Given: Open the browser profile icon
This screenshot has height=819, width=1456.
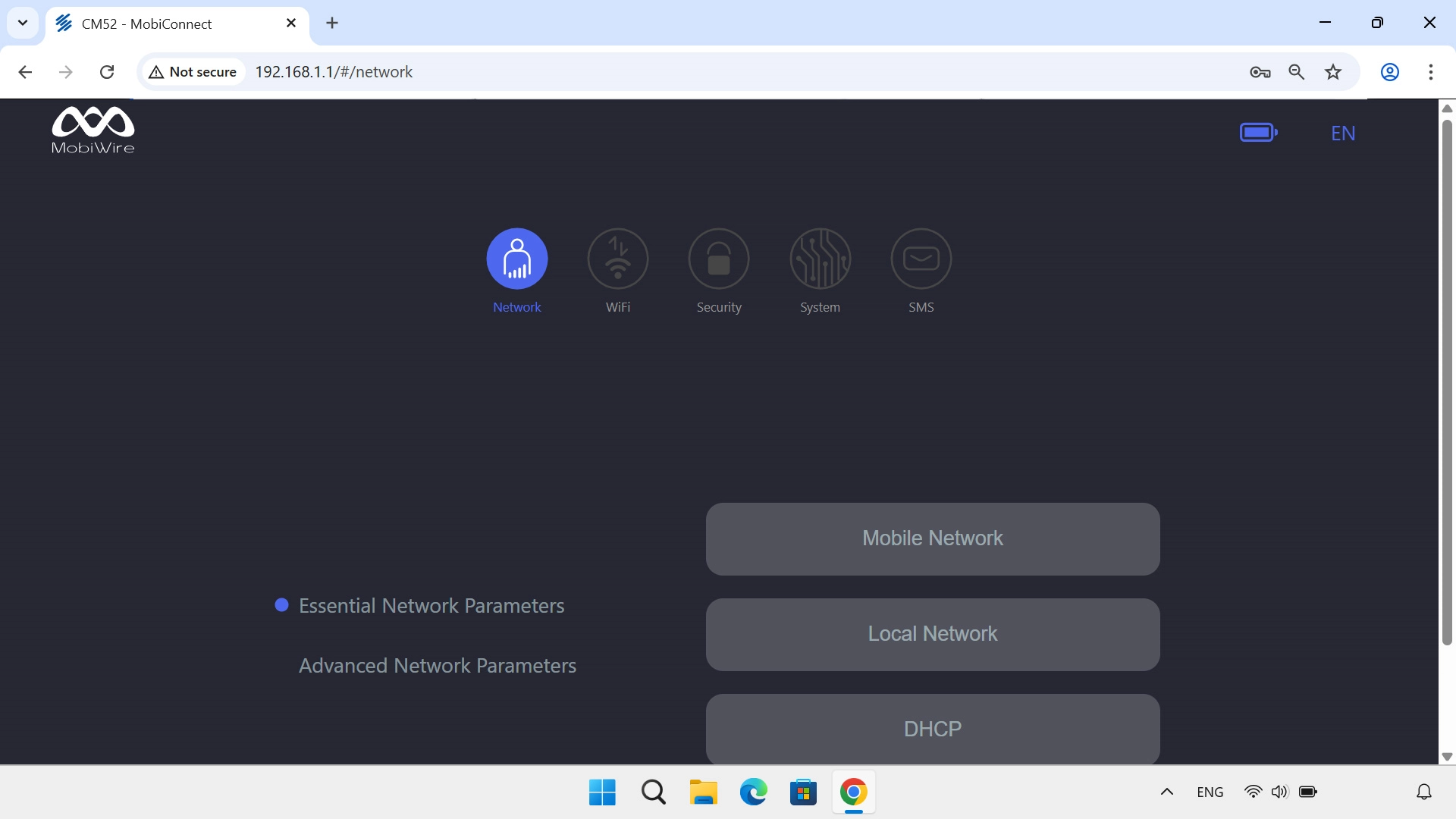Looking at the screenshot, I should click(x=1390, y=71).
